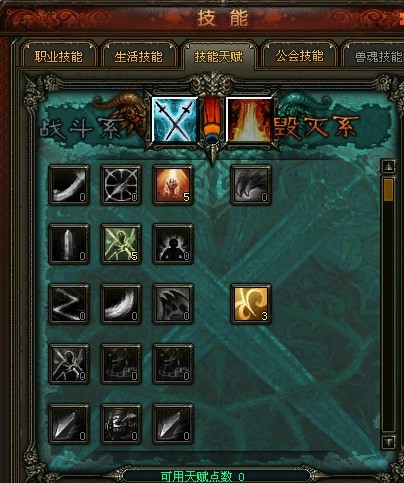Screen dimensions: 404x483
Task: Click the claw talent icon in top row
Action: [x=251, y=185]
